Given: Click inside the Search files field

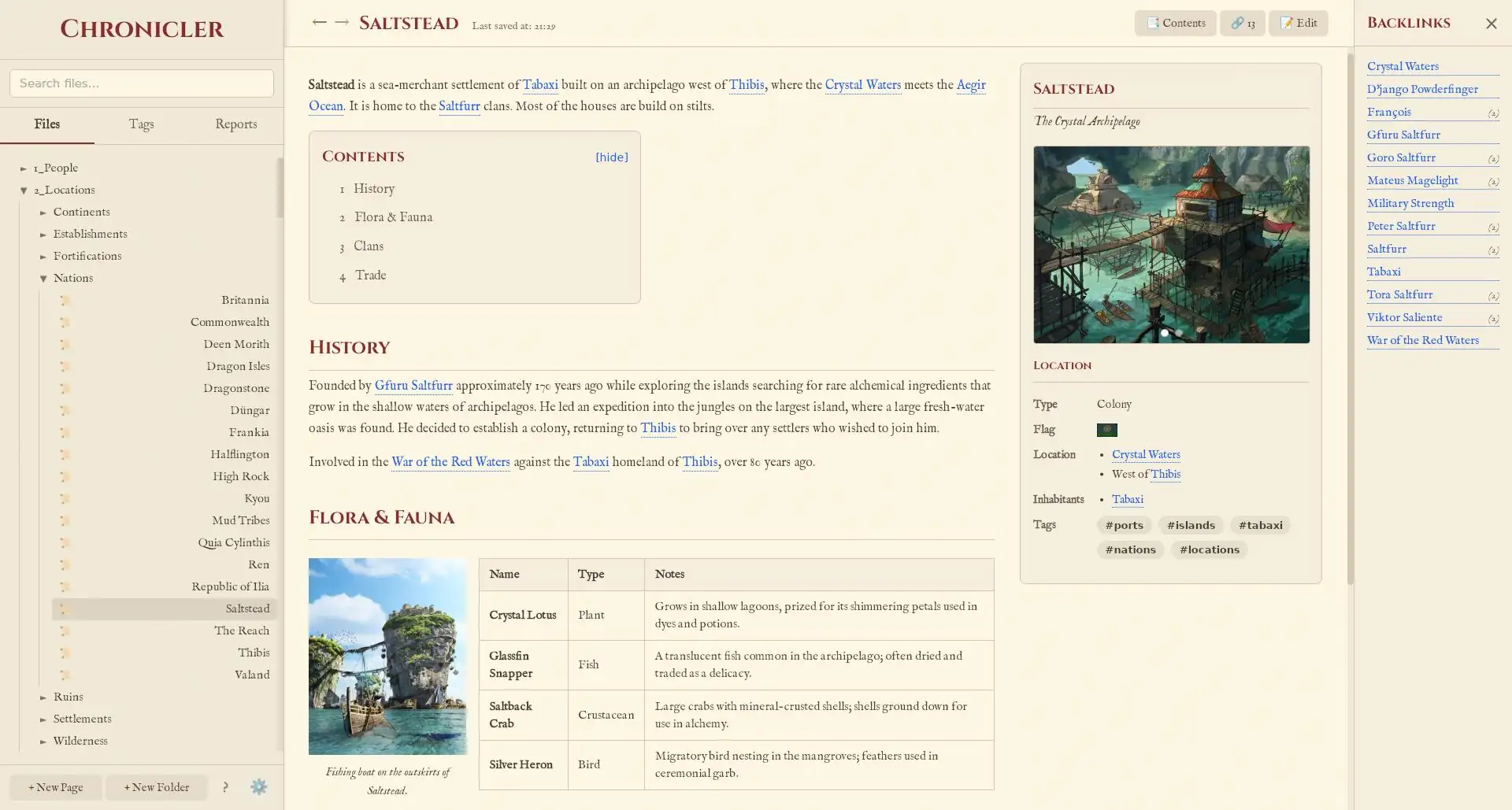Looking at the screenshot, I should click(142, 83).
